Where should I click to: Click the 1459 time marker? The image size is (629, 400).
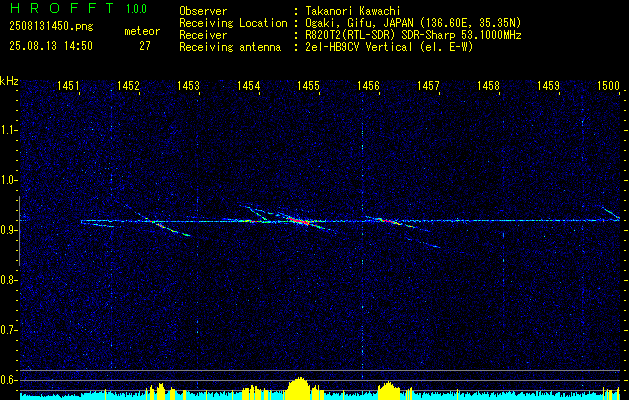pyautogui.click(x=548, y=85)
